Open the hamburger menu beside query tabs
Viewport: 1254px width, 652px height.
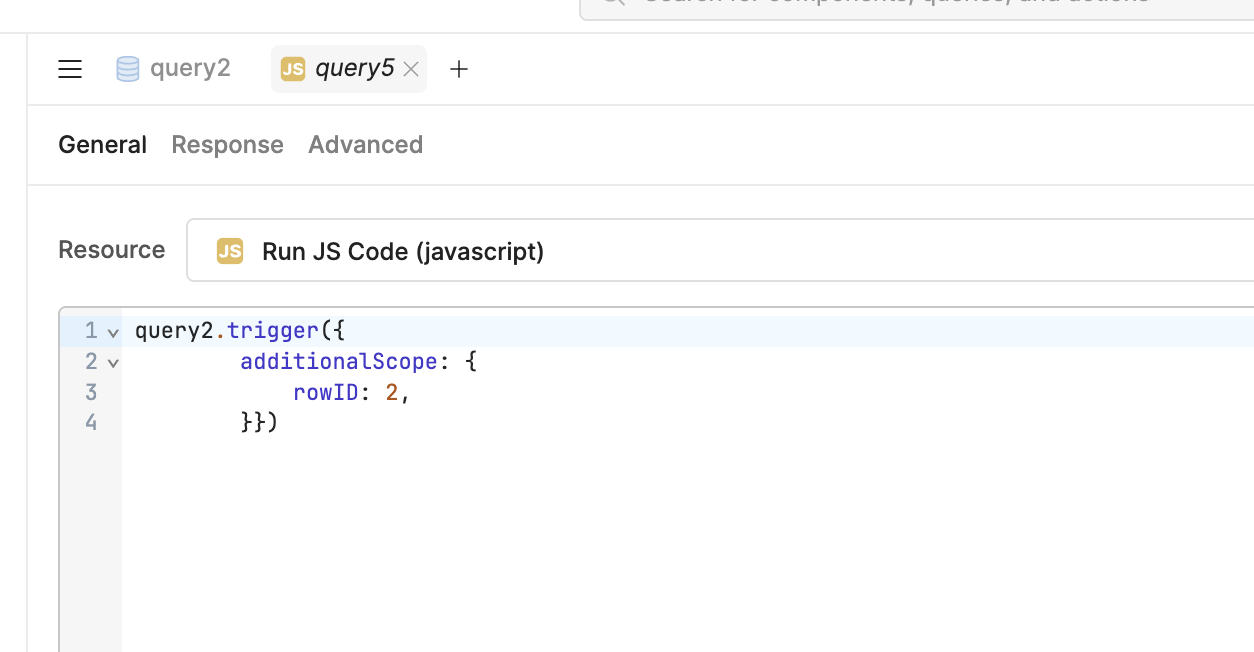70,69
